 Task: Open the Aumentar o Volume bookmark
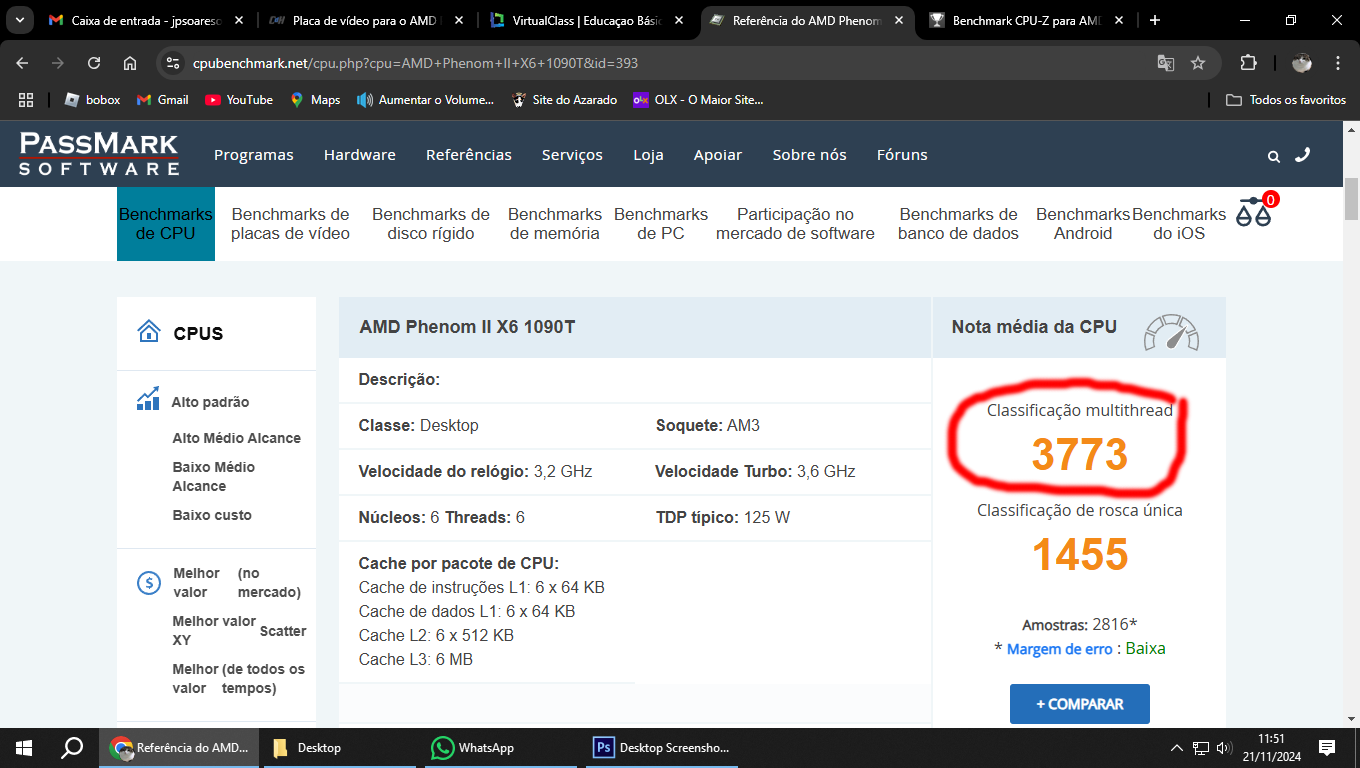426,100
